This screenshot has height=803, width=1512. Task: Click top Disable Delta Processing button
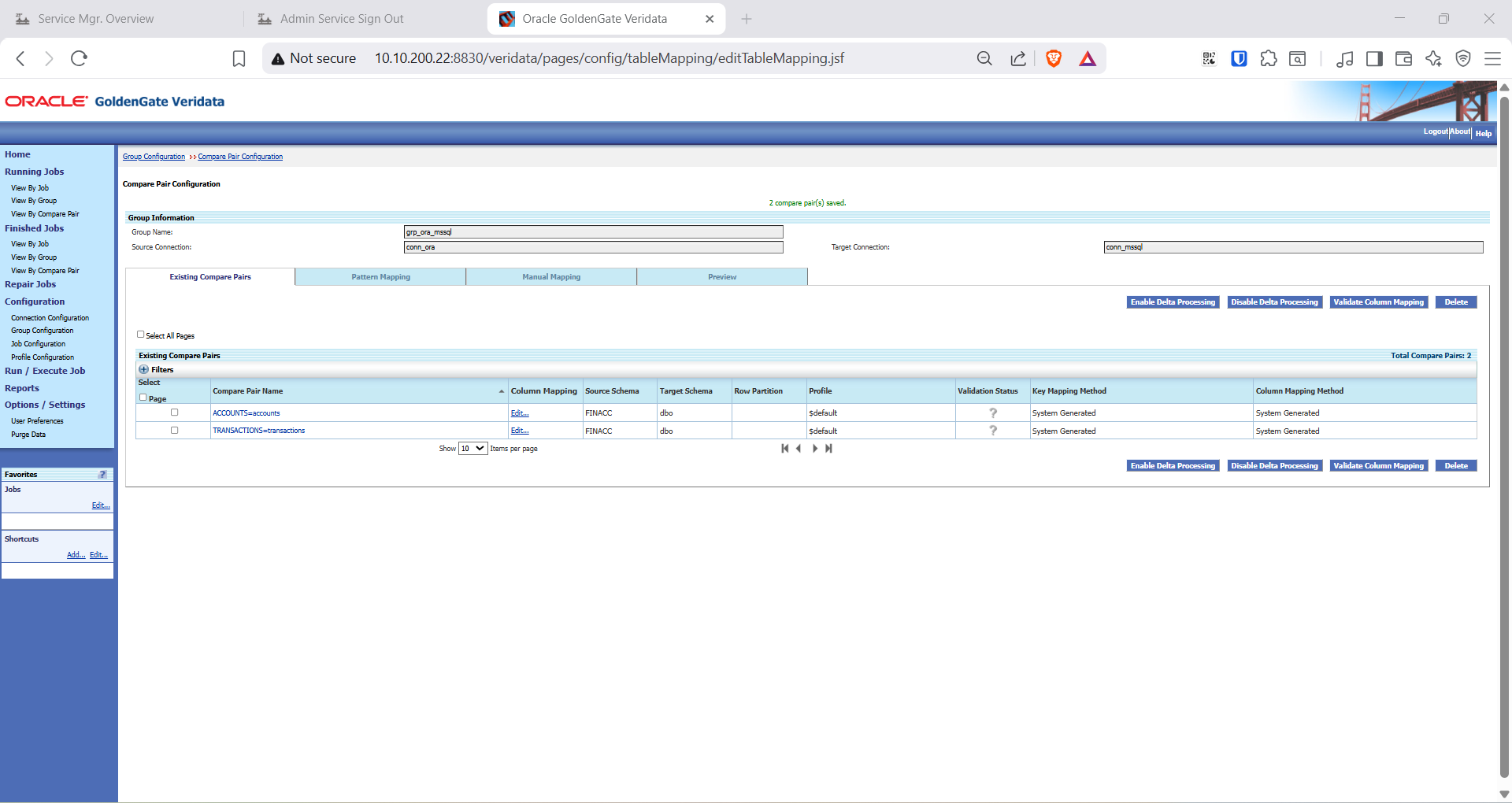click(x=1274, y=302)
